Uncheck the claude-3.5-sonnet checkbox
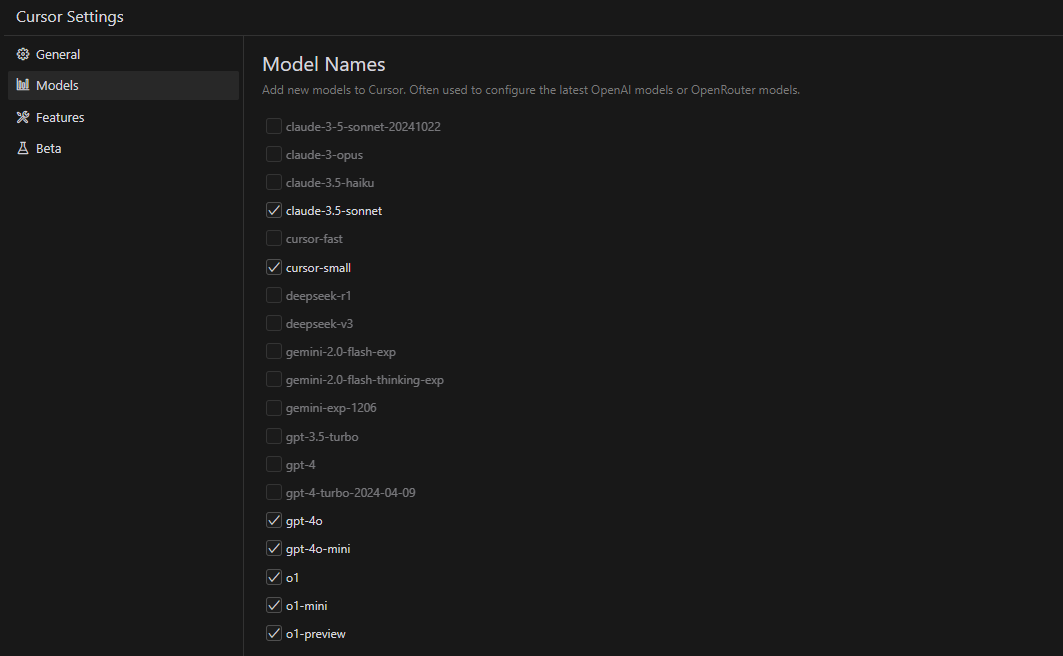The image size is (1063, 656). pos(274,211)
